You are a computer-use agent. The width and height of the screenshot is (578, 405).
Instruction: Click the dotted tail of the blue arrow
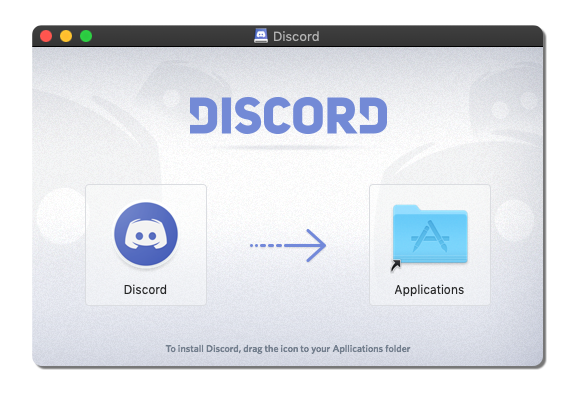pyautogui.click(x=266, y=245)
